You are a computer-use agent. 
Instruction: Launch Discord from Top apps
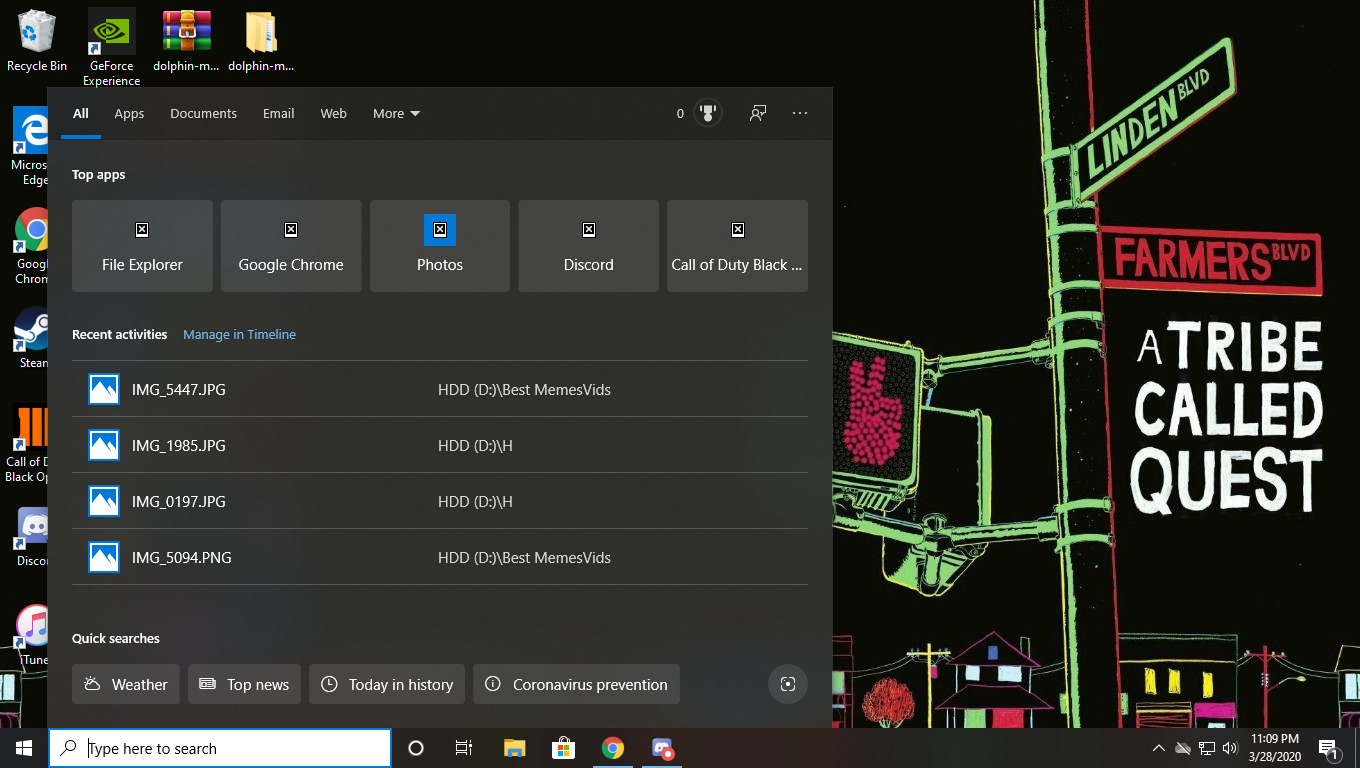click(x=589, y=246)
